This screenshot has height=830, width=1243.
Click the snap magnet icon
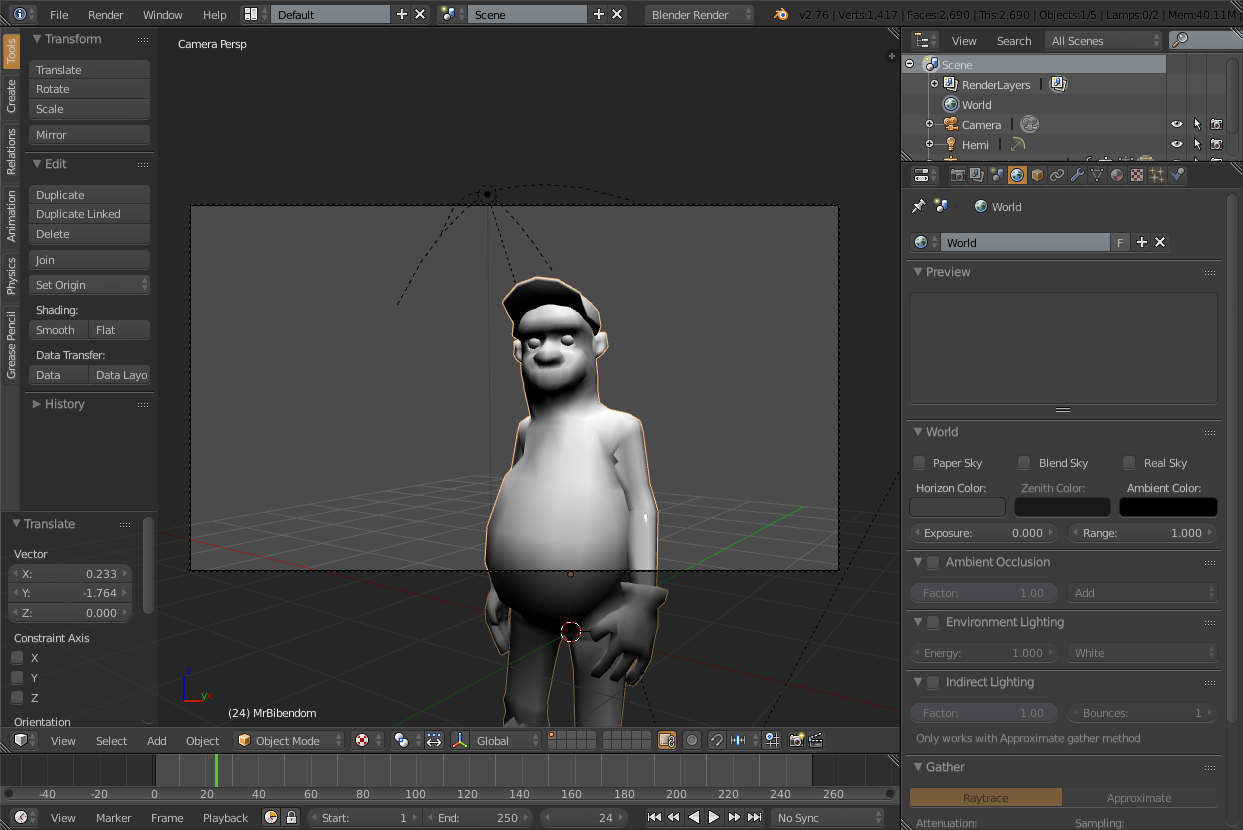(x=717, y=740)
